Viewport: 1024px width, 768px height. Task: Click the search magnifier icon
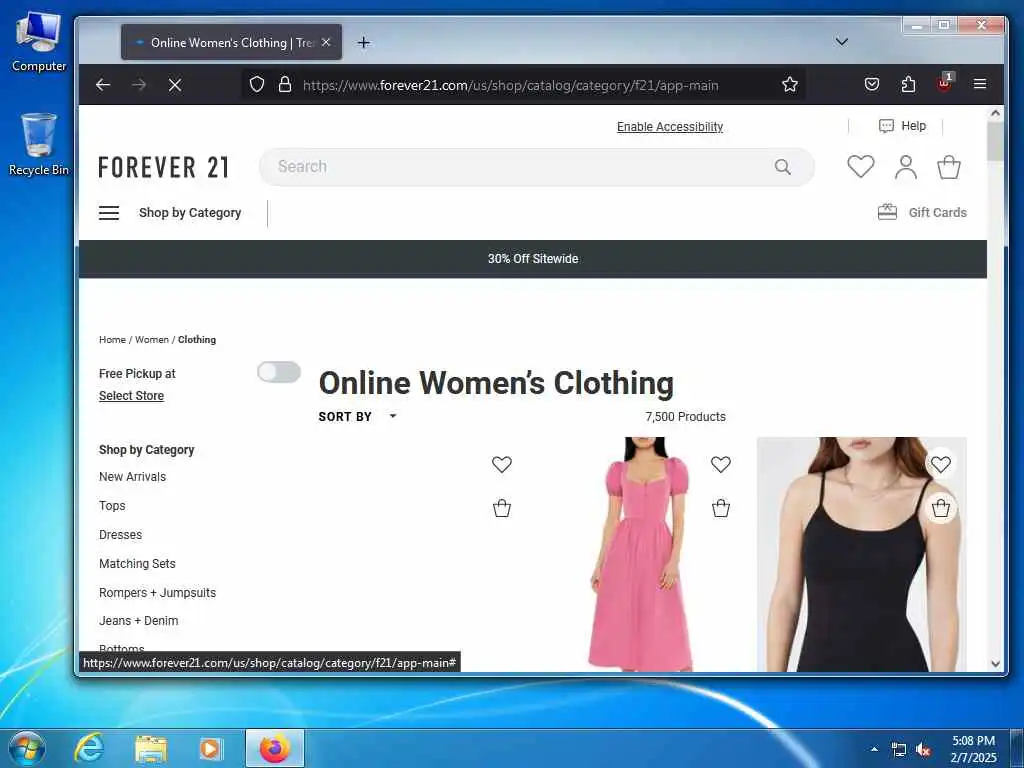pyautogui.click(x=783, y=167)
